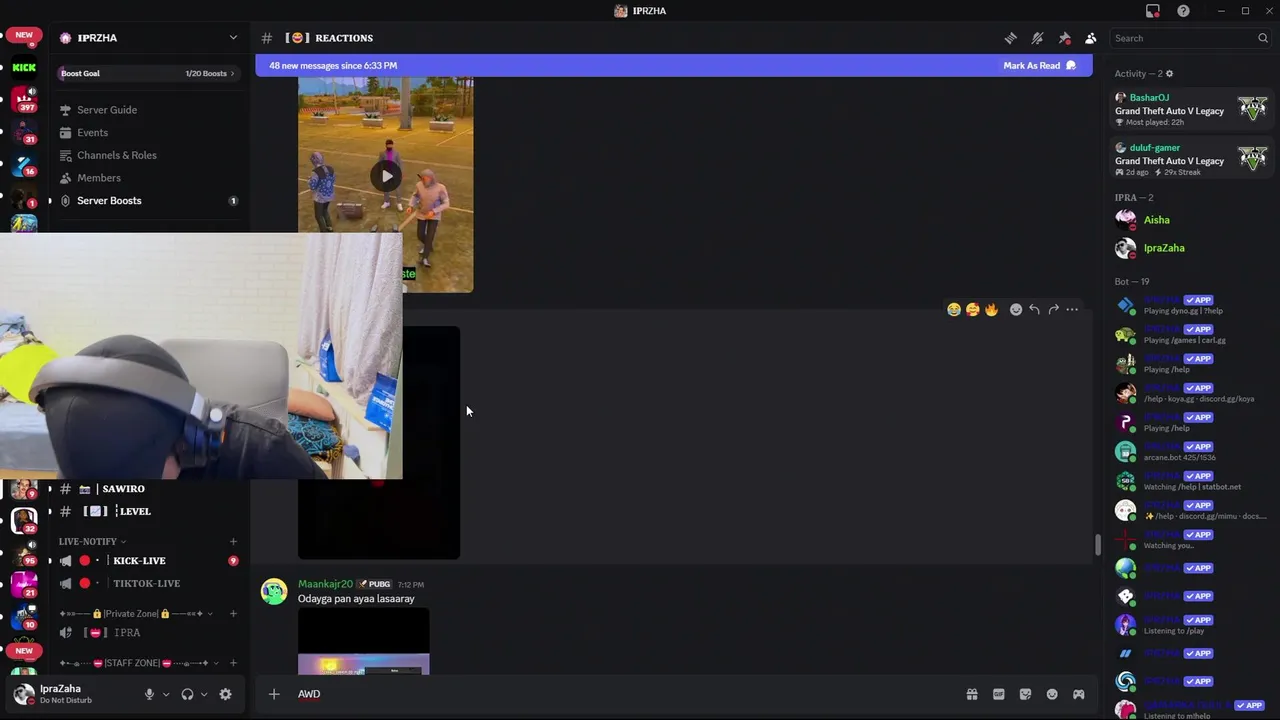Deafen with the headphones icon
Image resolution: width=1280 pixels, height=720 pixels.
coord(187,694)
